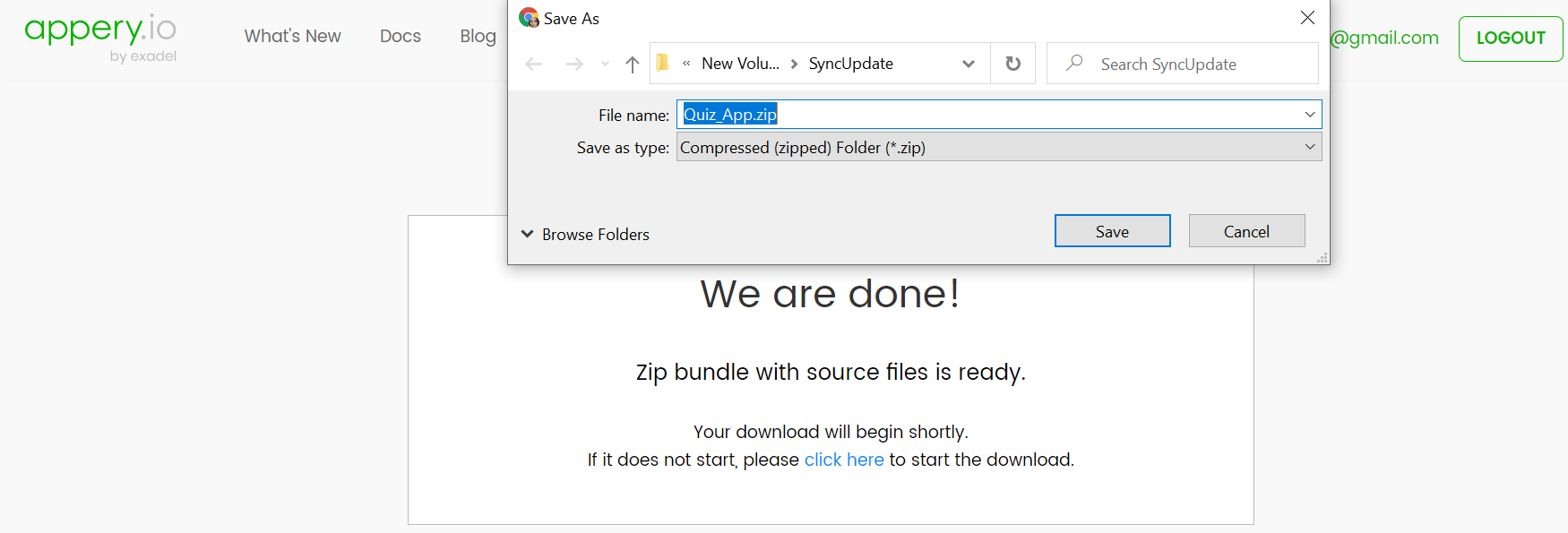The width and height of the screenshot is (1568, 533).
Task: Click the folder icon in address bar
Action: pos(663,63)
